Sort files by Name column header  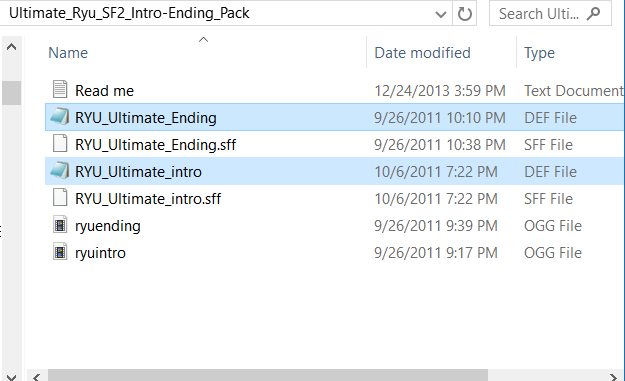(68, 53)
